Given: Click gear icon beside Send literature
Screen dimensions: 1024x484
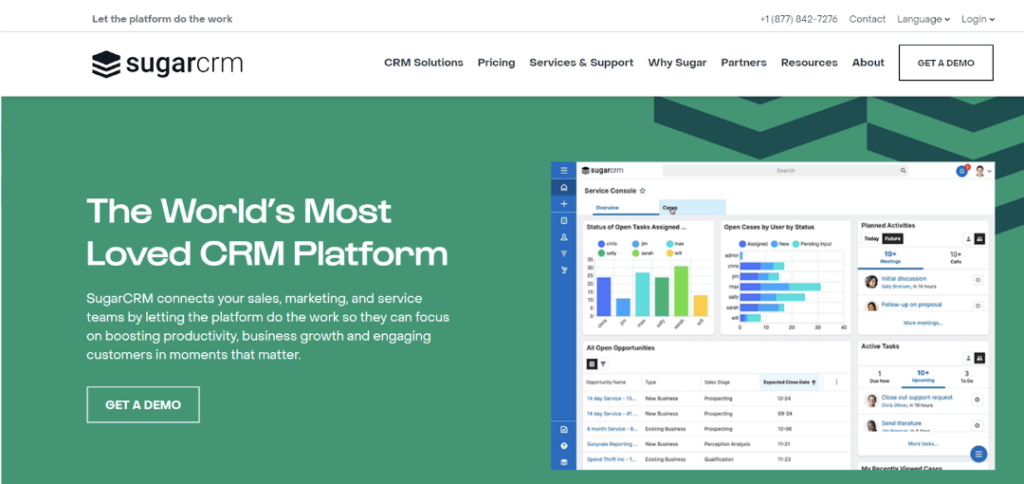Looking at the screenshot, I should pyautogui.click(x=978, y=425).
